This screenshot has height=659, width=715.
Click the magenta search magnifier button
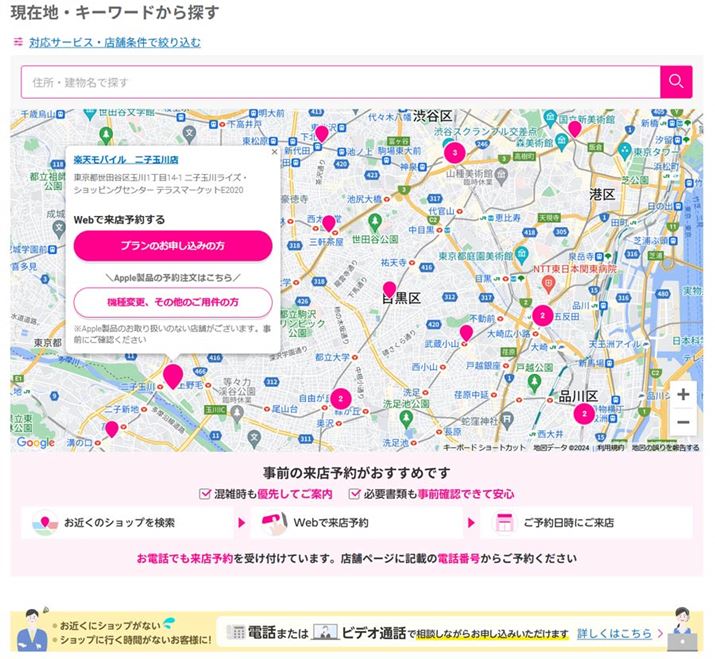point(676,82)
